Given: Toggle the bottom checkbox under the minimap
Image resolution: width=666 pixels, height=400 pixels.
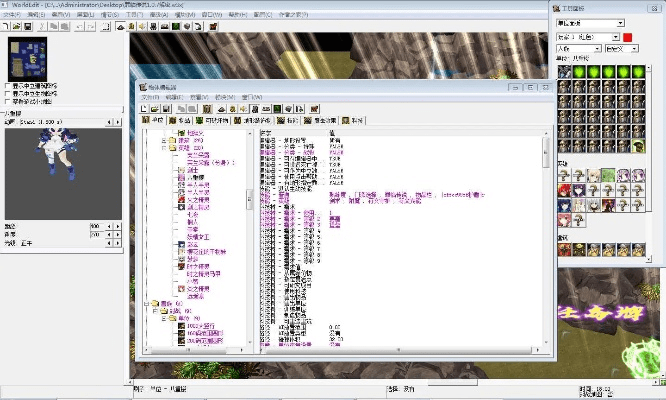Looking at the screenshot, I should (x=9, y=102).
